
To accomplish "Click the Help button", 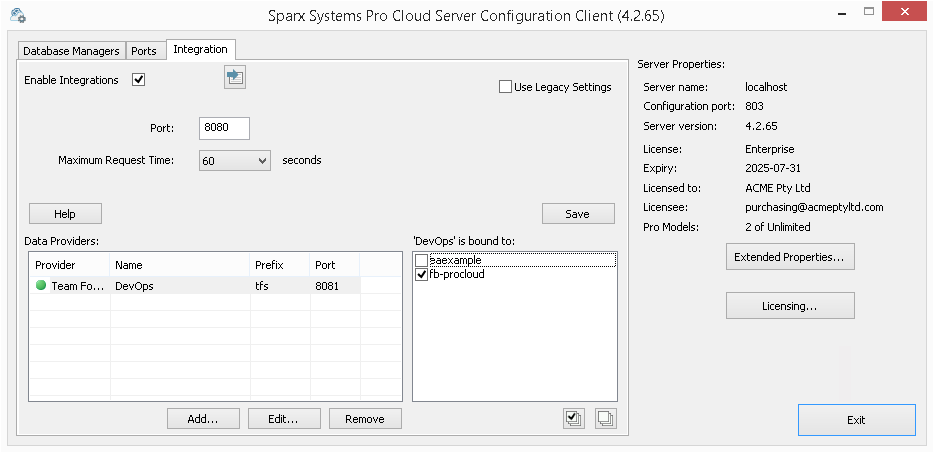I will (65, 214).
